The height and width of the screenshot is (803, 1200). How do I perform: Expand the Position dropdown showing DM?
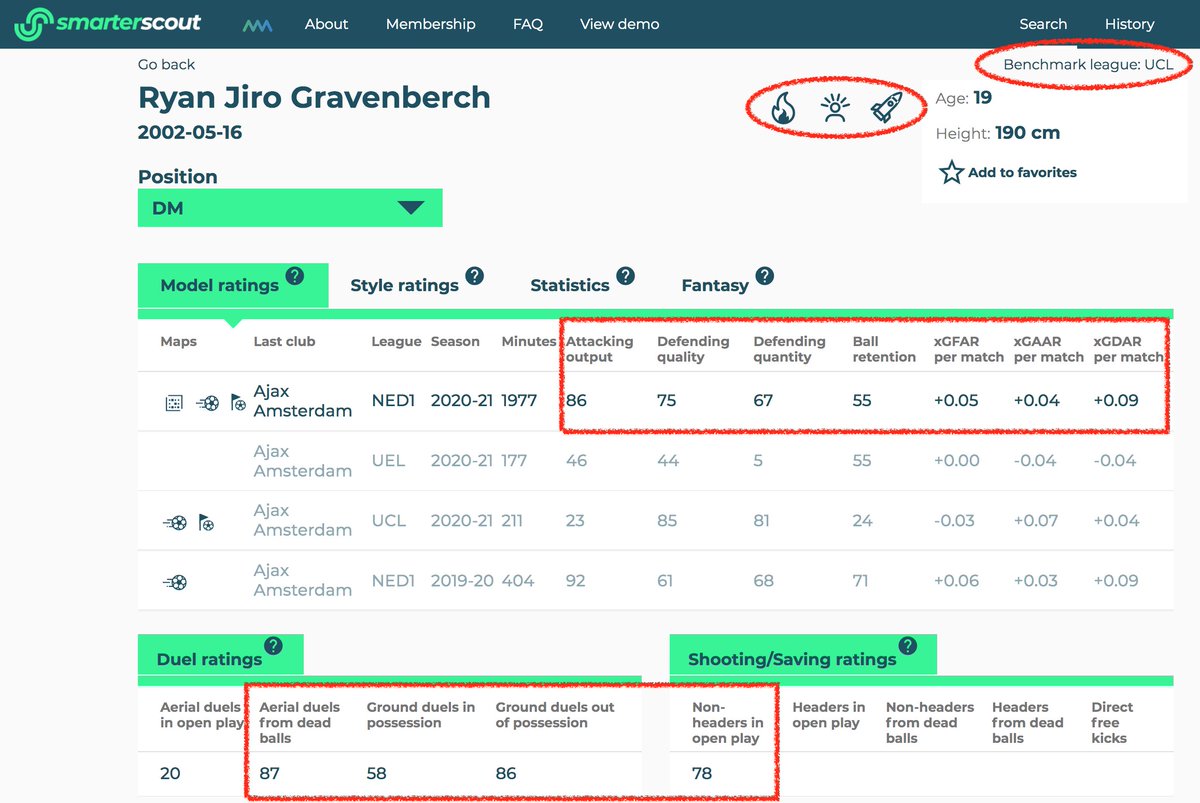click(290, 208)
